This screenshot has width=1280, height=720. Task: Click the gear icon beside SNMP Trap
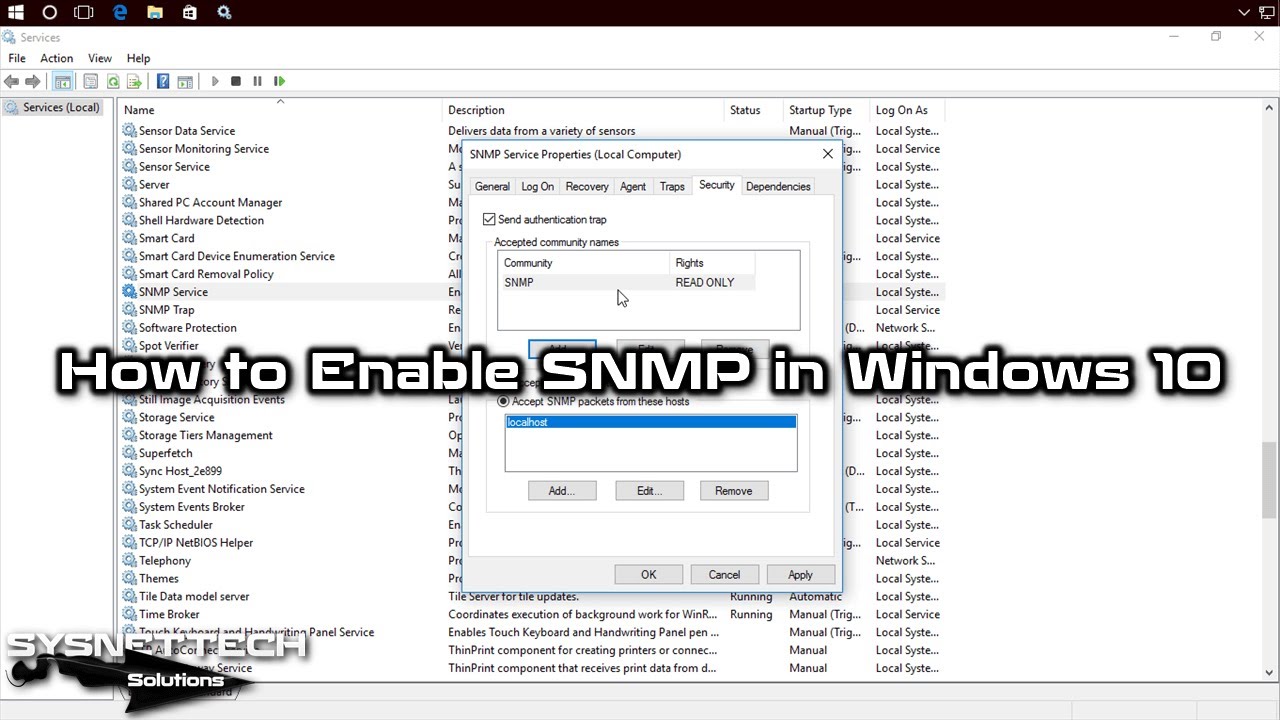click(129, 310)
